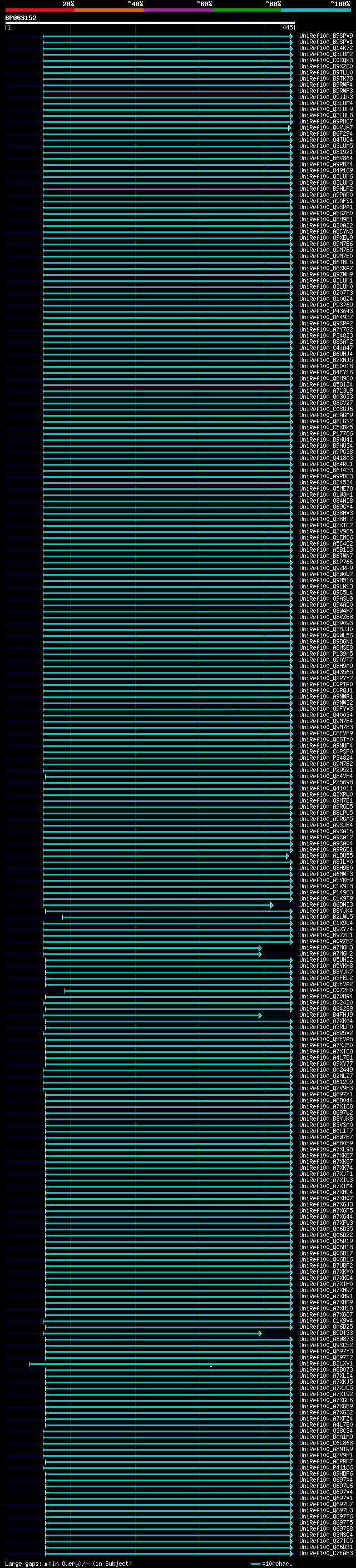This screenshot has height=1568, width=356.
Task: Click the green ~80% identity legend bar
Action: (x=247, y=10)
